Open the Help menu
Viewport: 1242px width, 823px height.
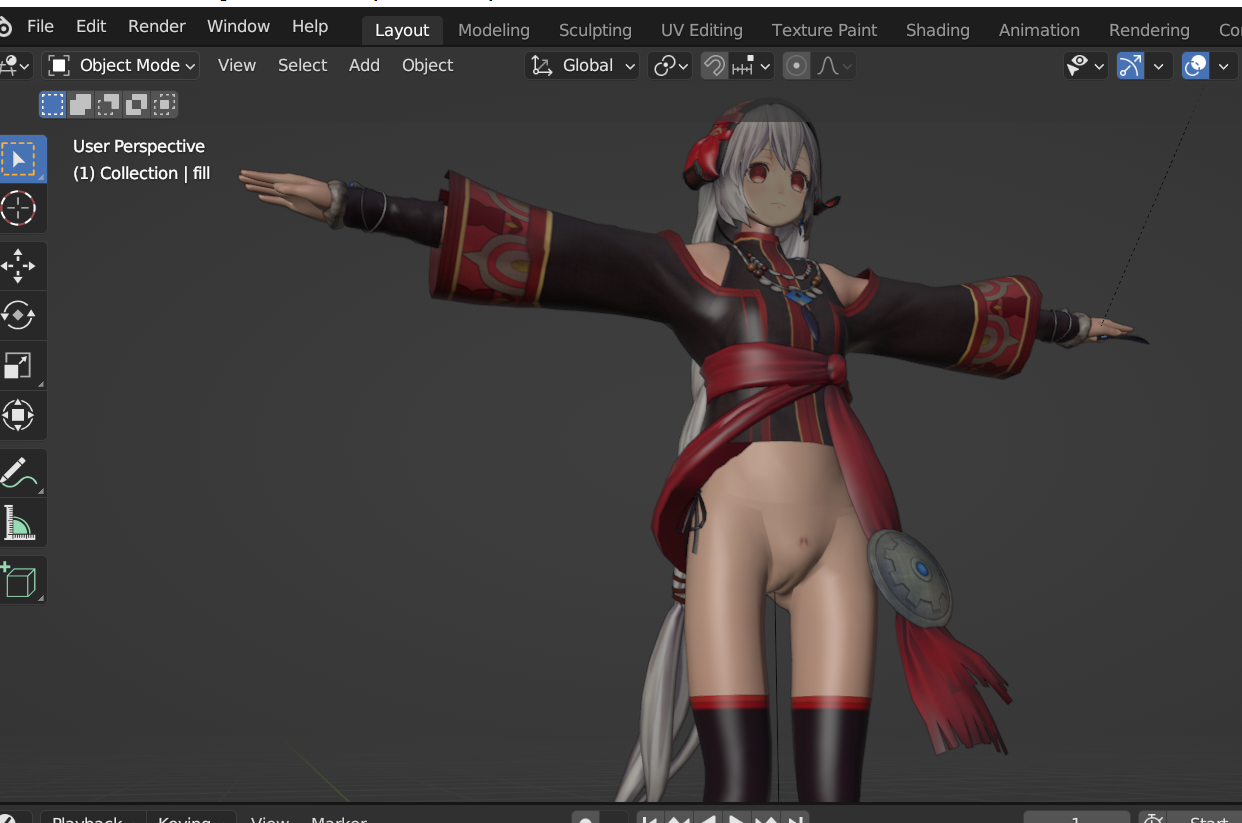click(310, 27)
